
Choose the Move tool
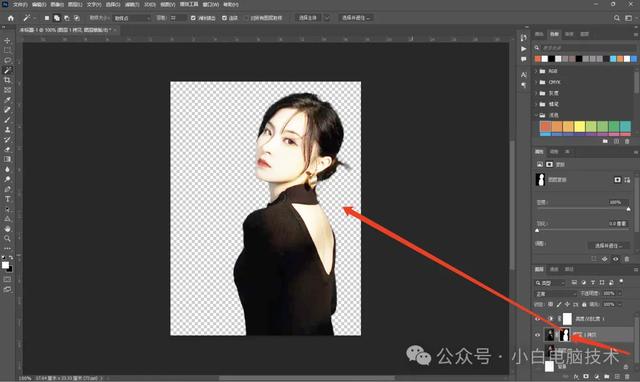pos(7,40)
